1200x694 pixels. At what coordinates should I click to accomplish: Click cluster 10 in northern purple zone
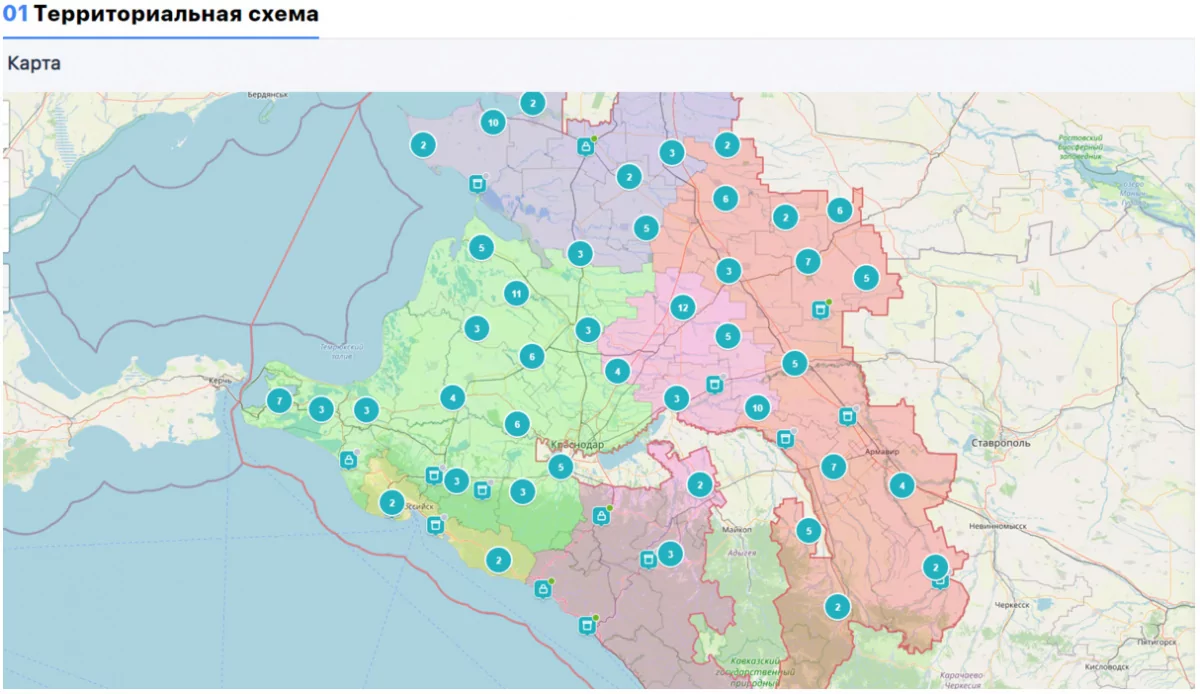click(491, 122)
